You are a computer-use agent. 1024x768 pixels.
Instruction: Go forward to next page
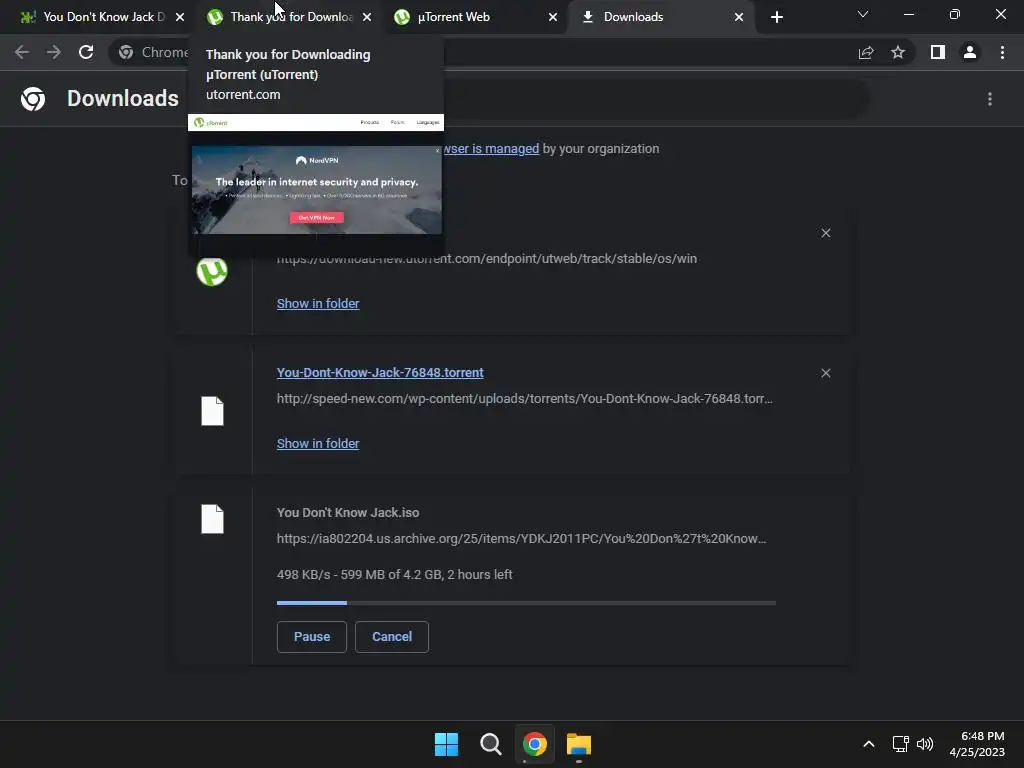click(x=54, y=52)
